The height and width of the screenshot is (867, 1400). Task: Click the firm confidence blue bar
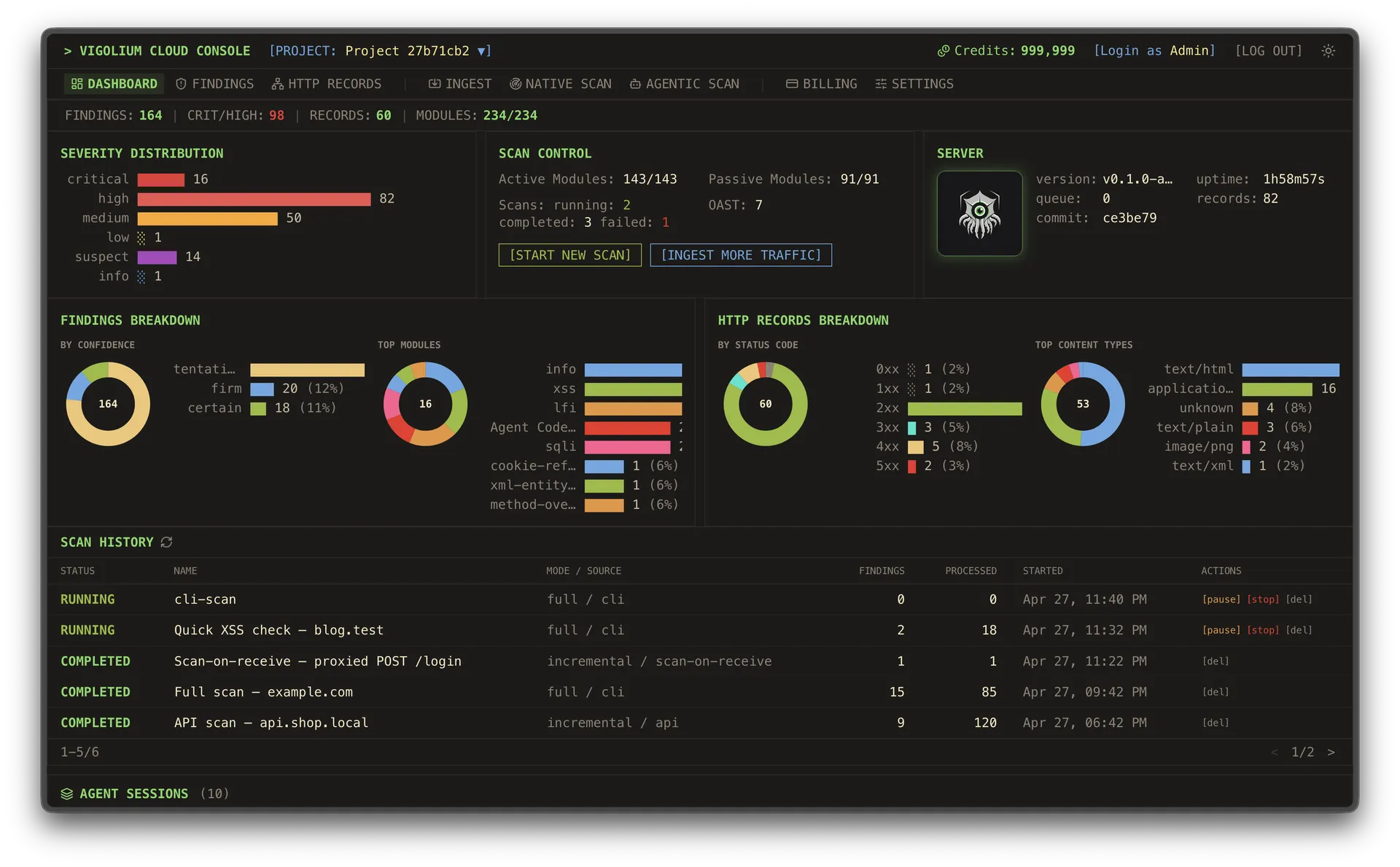[x=262, y=389]
